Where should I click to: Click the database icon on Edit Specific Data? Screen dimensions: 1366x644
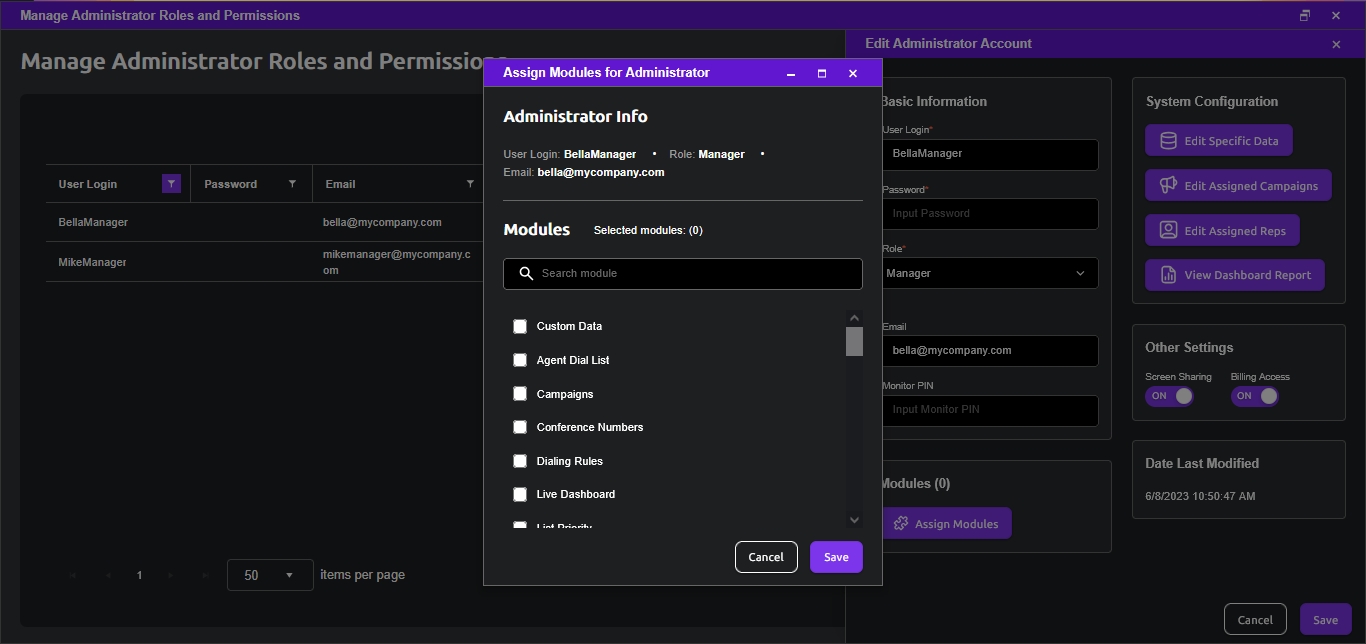click(x=1168, y=141)
